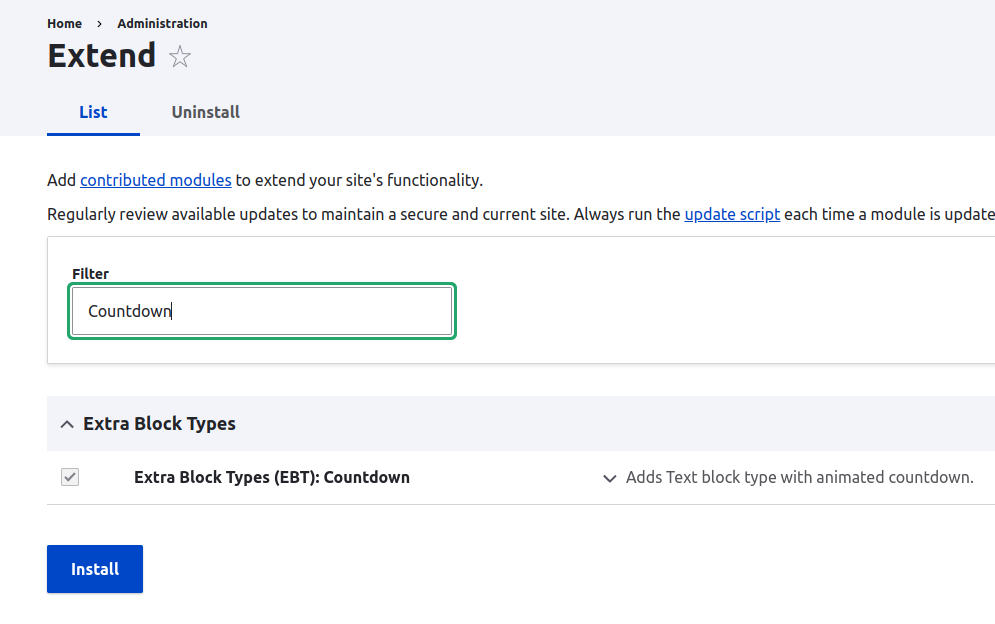The height and width of the screenshot is (624, 995).
Task: Click inside the Filter text field
Action: (x=261, y=311)
